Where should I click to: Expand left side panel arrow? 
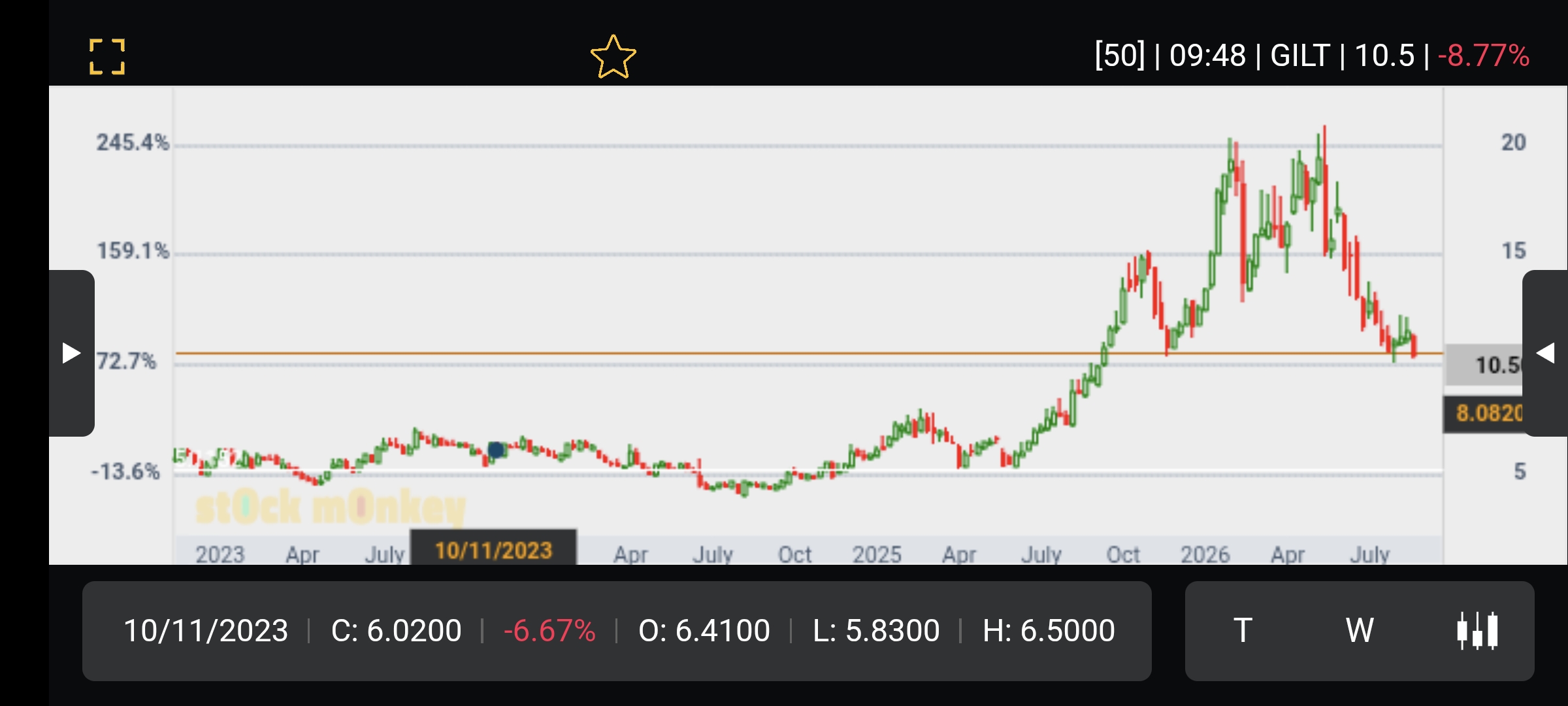click(71, 353)
